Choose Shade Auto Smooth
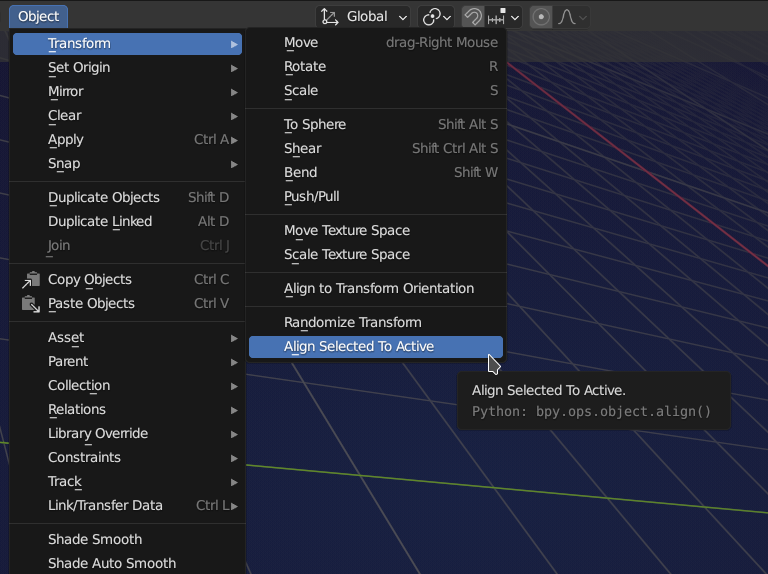 [127, 563]
